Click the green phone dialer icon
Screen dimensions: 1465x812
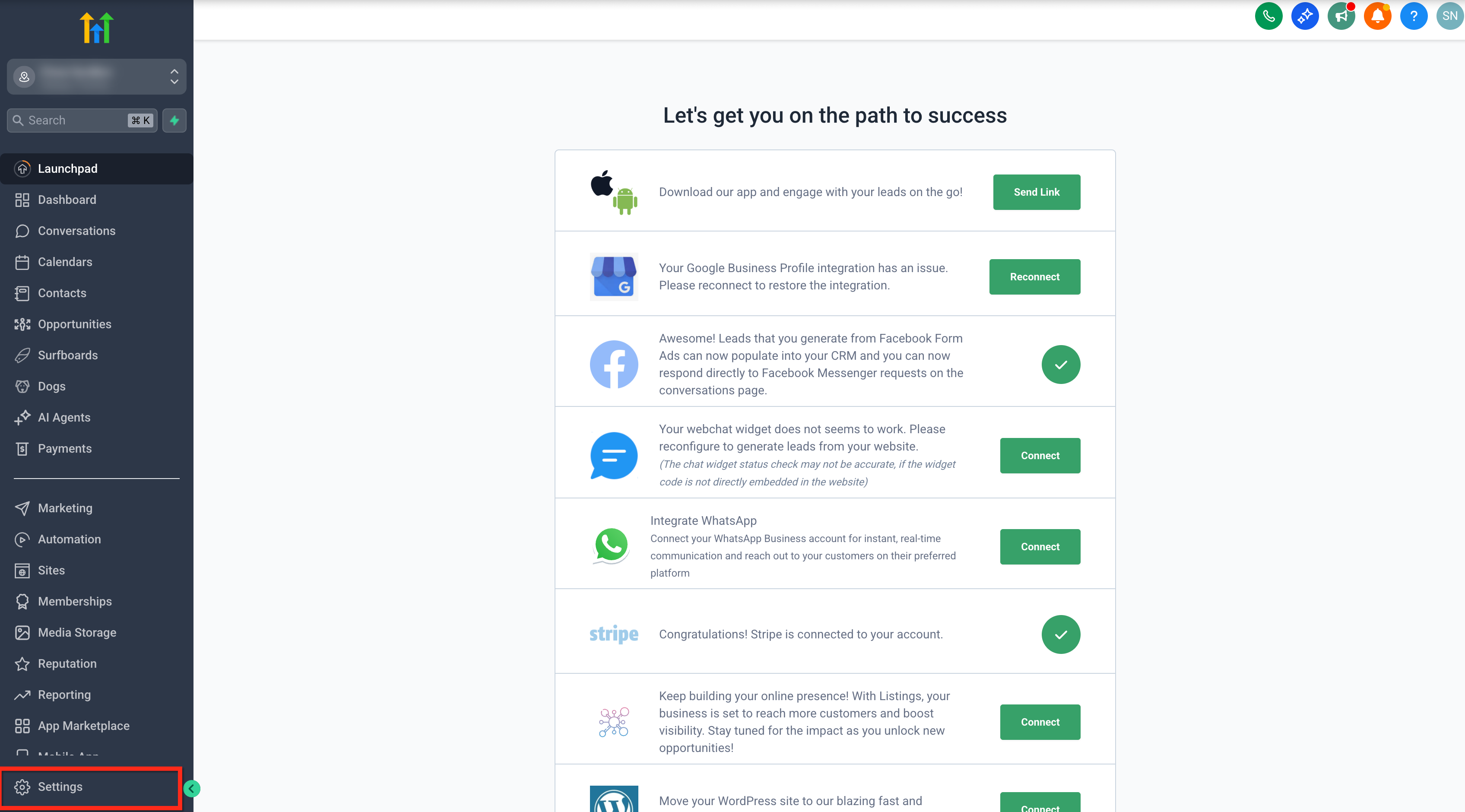1268,16
